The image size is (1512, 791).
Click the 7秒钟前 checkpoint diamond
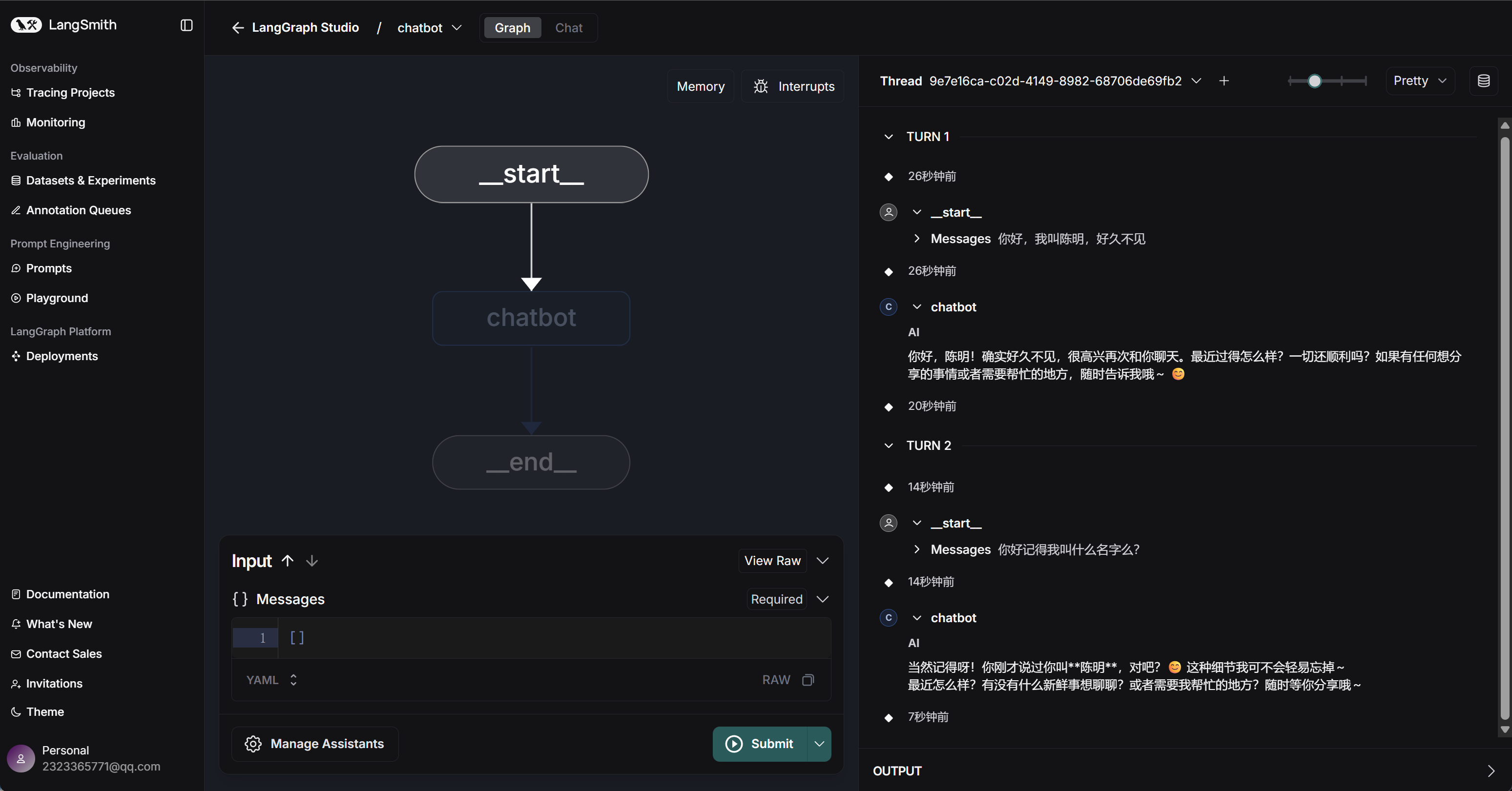click(x=889, y=718)
